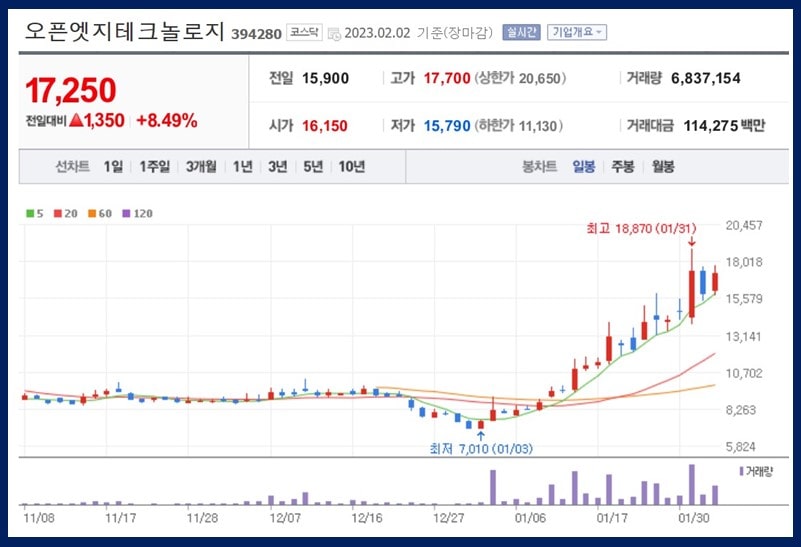Image resolution: width=801 pixels, height=547 pixels.
Task: Click the 01/30 date axis label
Action: click(694, 518)
